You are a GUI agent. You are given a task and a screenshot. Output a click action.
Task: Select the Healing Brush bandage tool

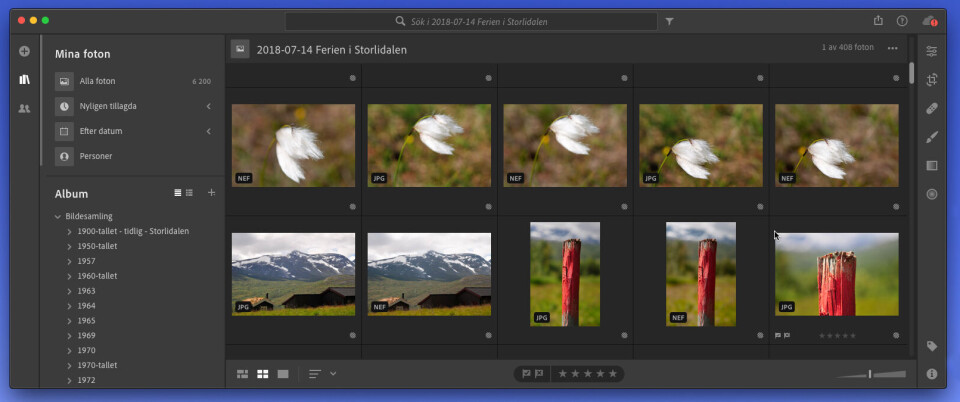[932, 109]
